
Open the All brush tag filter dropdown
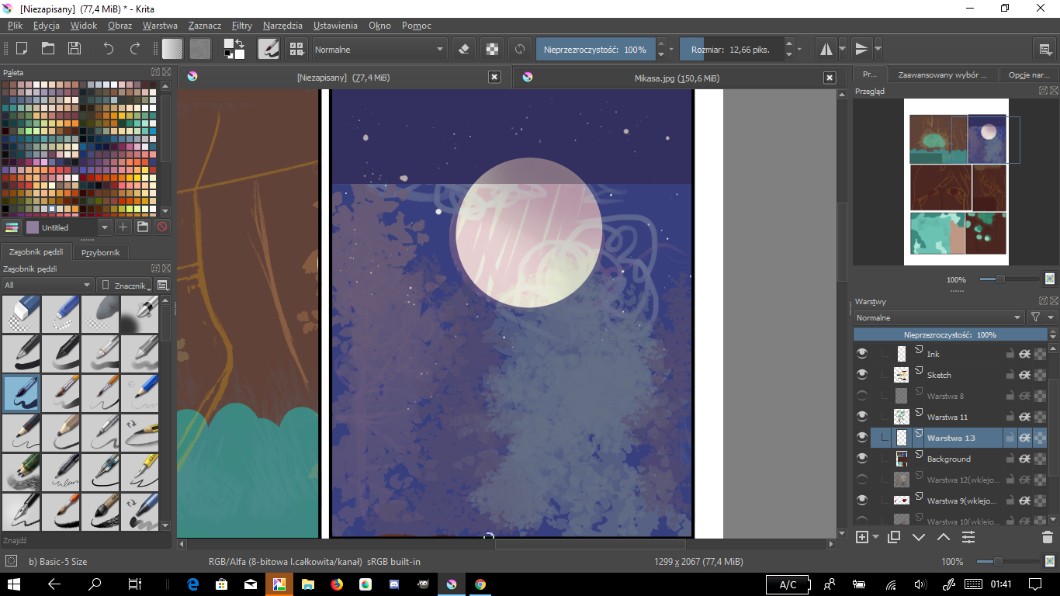coord(47,285)
